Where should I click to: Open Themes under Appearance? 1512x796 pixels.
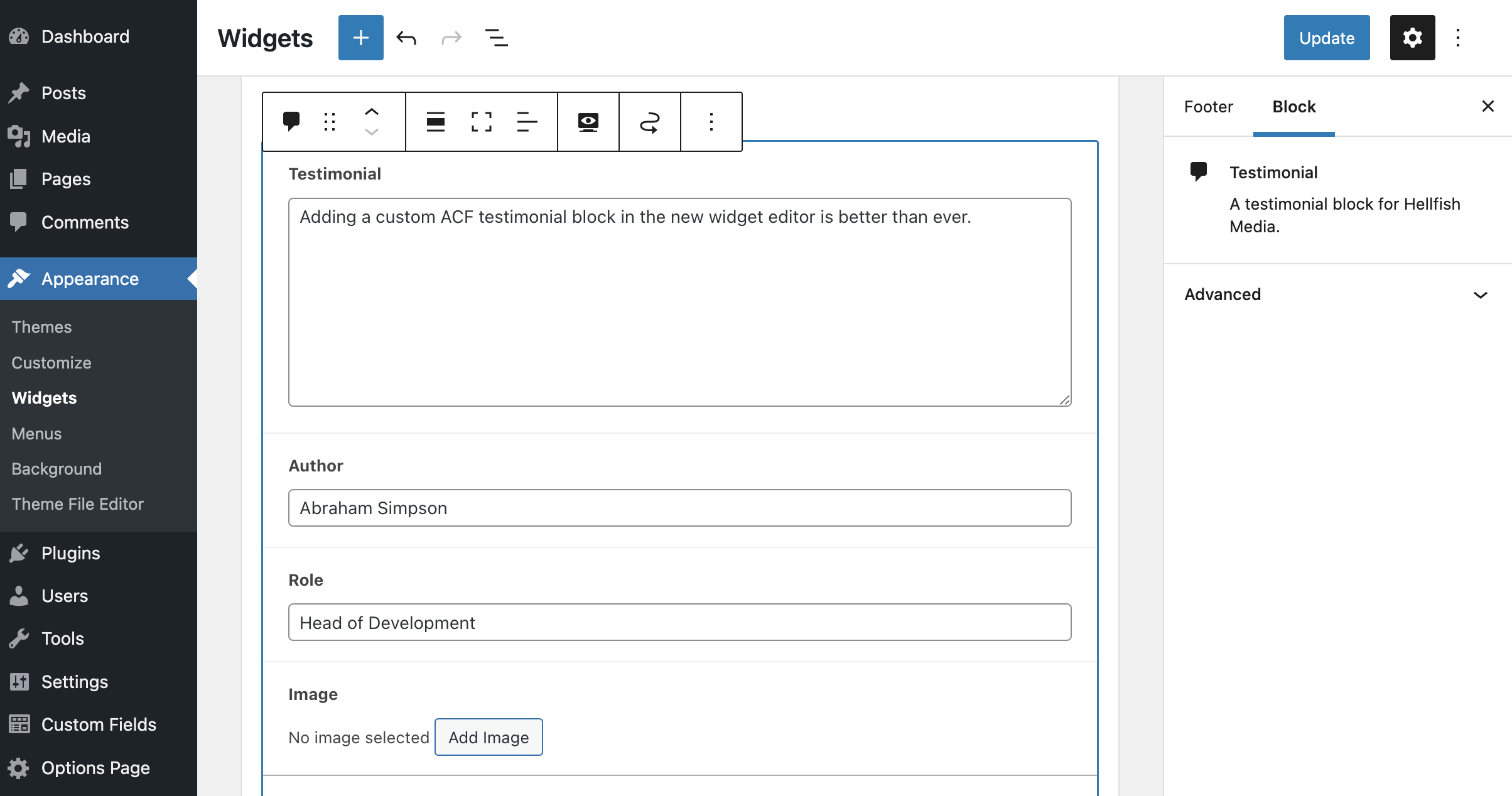[41, 327]
